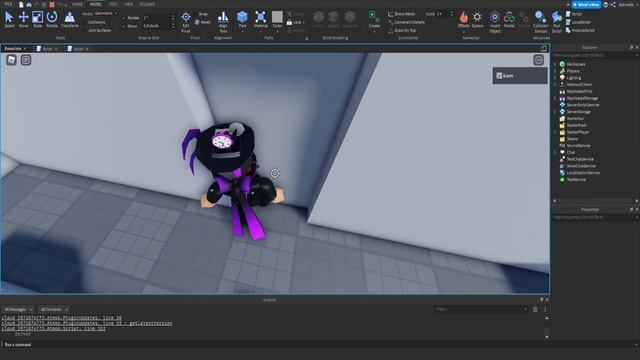Clear the Output window with trash icon

(x=535, y=309)
